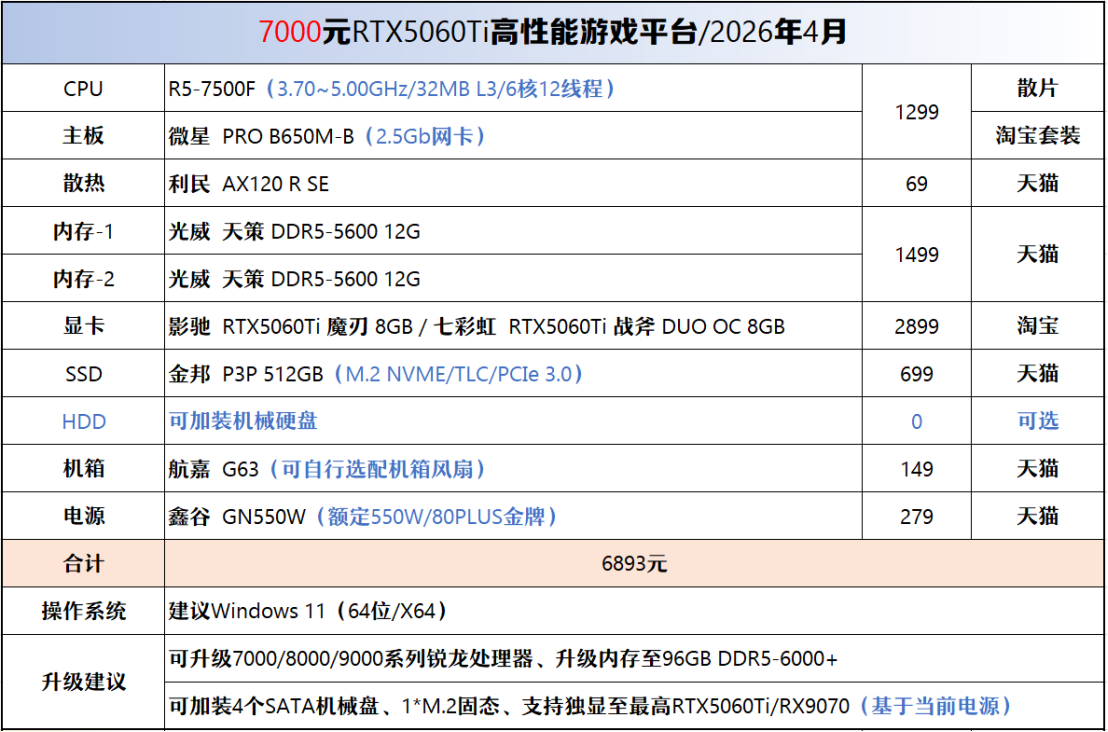Click the '天猫' cell in SSD row
1108x732 pixels.
point(1038,373)
